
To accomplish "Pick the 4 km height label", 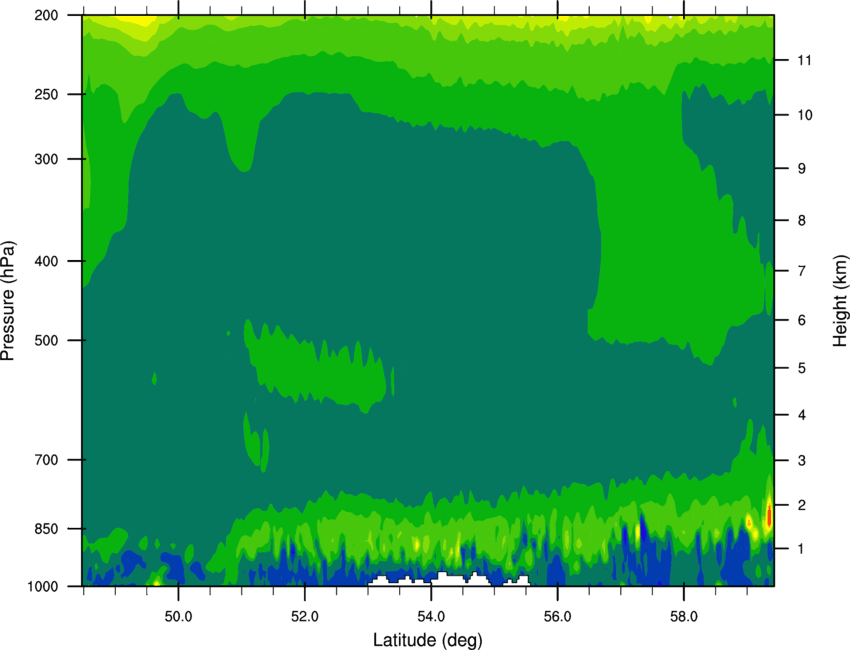I will pos(802,415).
